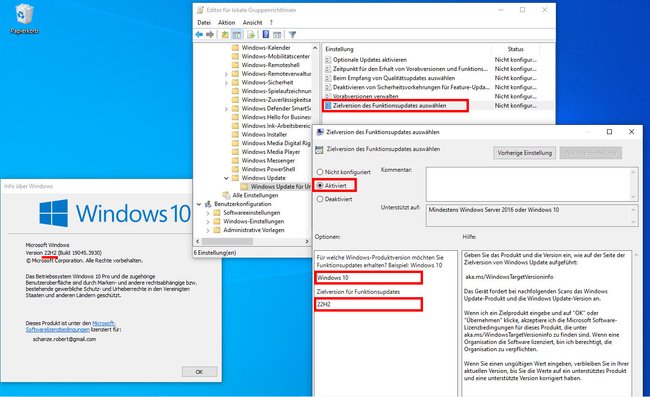Image resolution: width=650 pixels, height=397 pixels.
Task: Click OK in Info über Windows dialog
Action: (199, 372)
